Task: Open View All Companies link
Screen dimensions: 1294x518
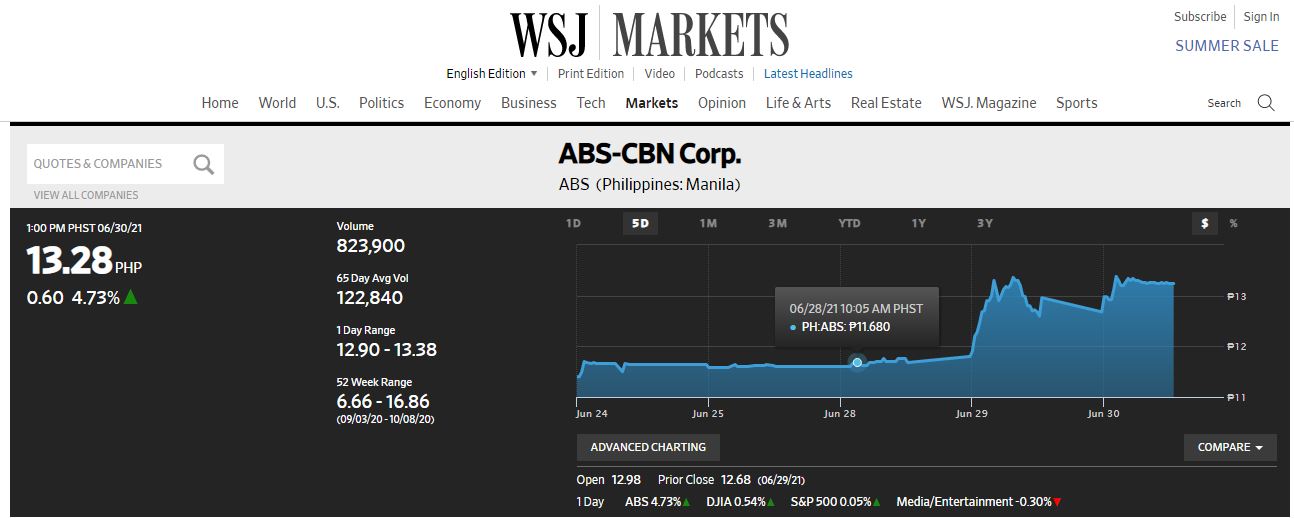Action: coord(86,195)
